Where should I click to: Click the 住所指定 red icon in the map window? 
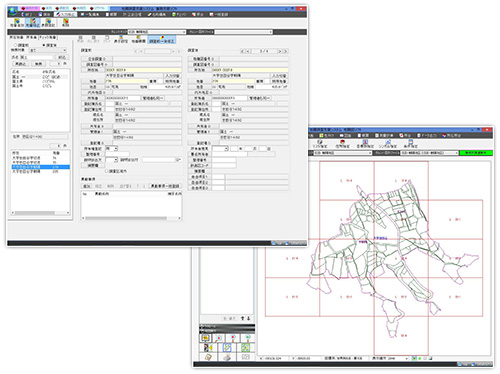click(x=342, y=144)
